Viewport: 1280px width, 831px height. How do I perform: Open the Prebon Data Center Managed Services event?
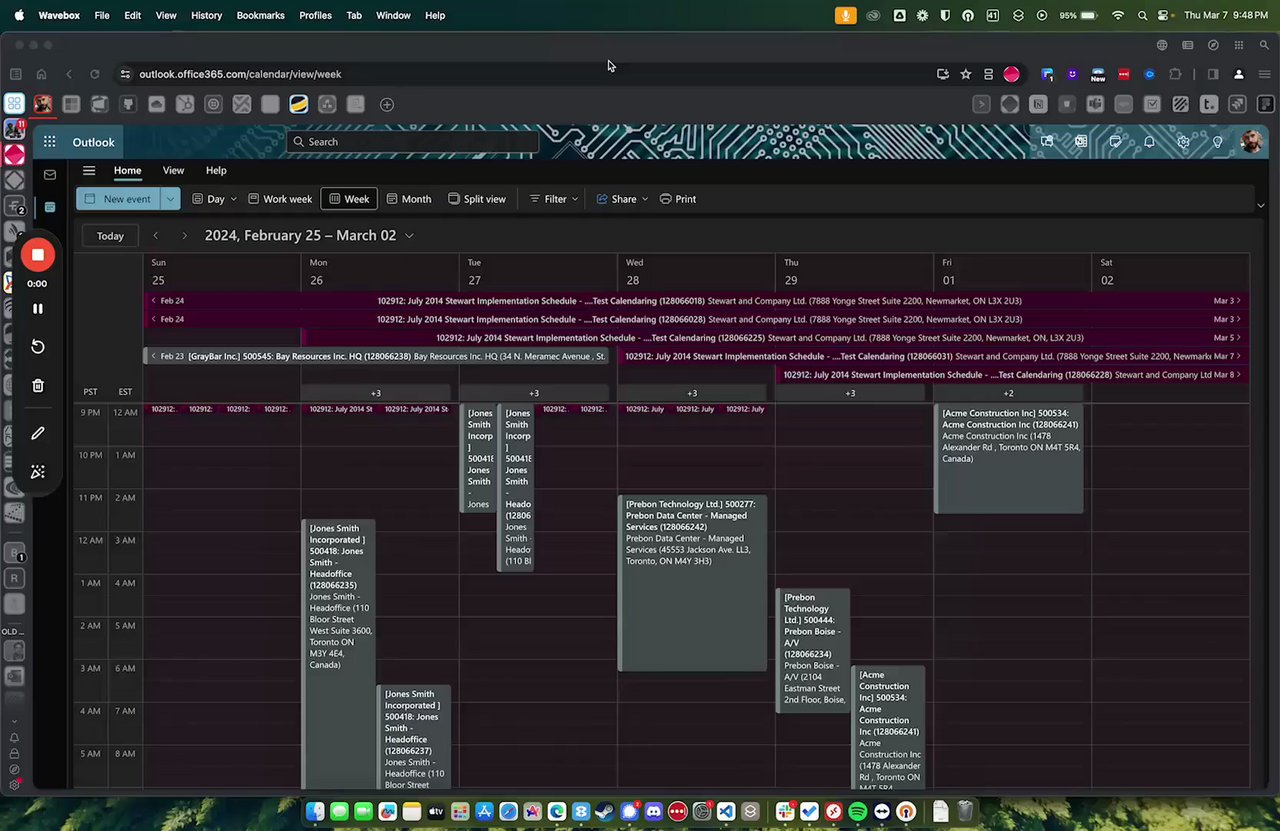coord(693,583)
